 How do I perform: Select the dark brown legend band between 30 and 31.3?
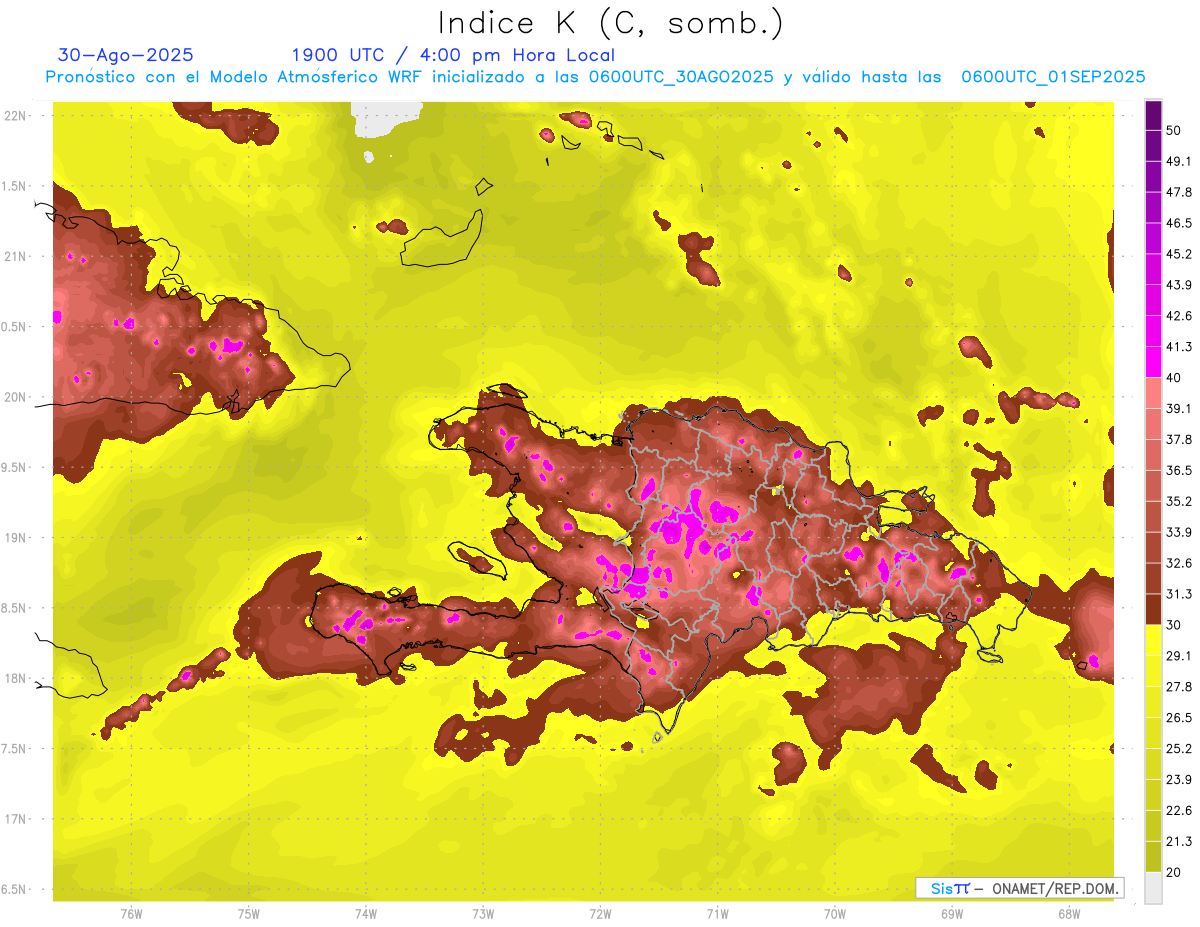1153,609
